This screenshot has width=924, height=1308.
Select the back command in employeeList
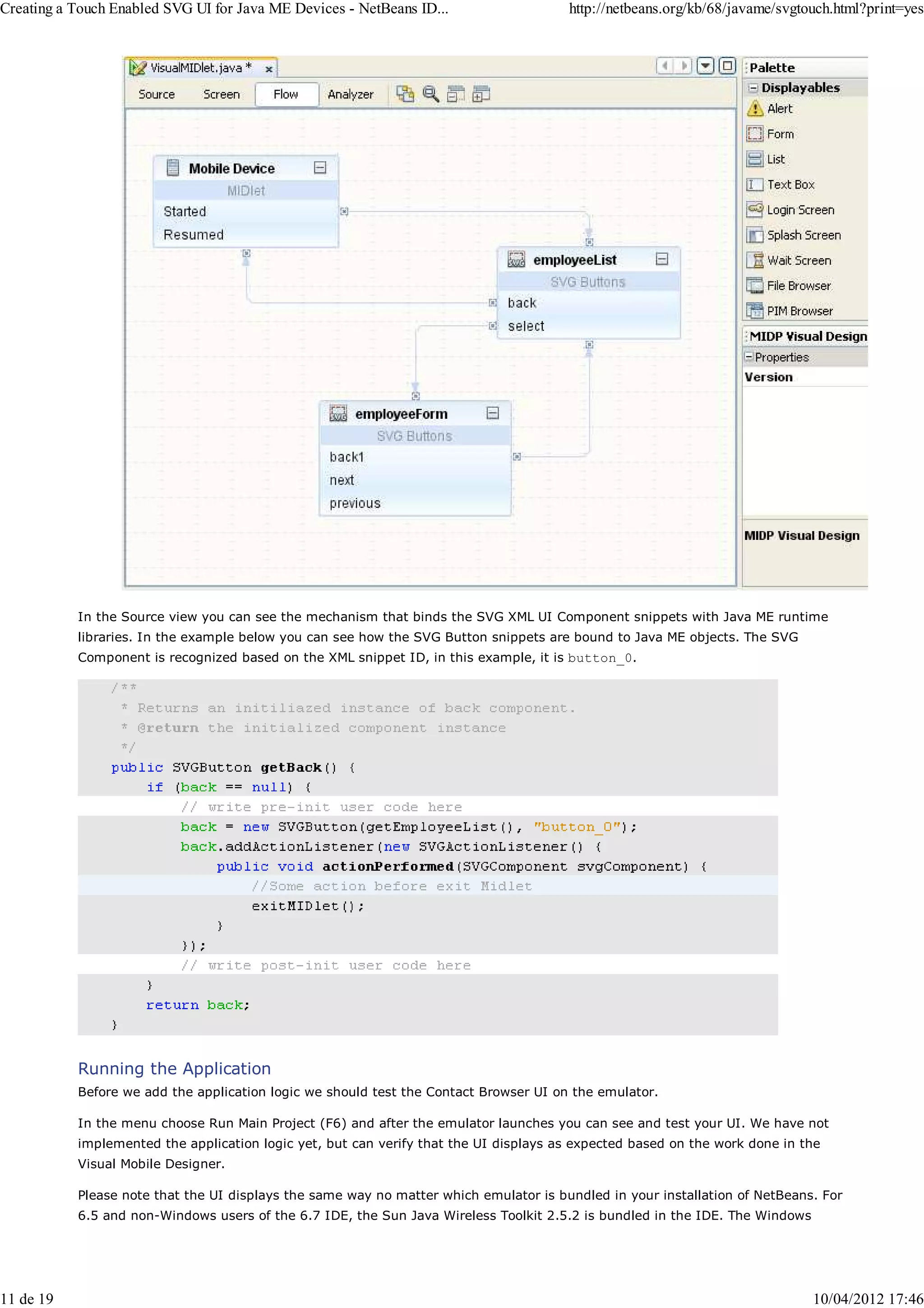tap(589, 302)
